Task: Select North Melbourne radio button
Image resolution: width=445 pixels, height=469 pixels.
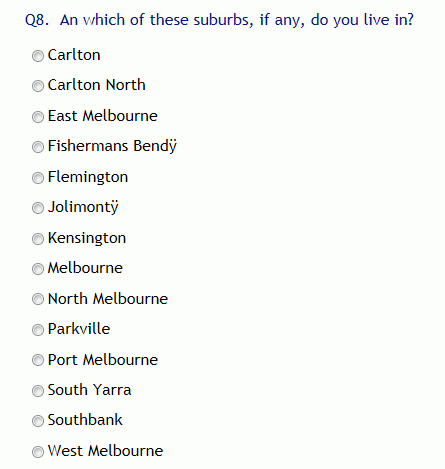Action: 38,299
